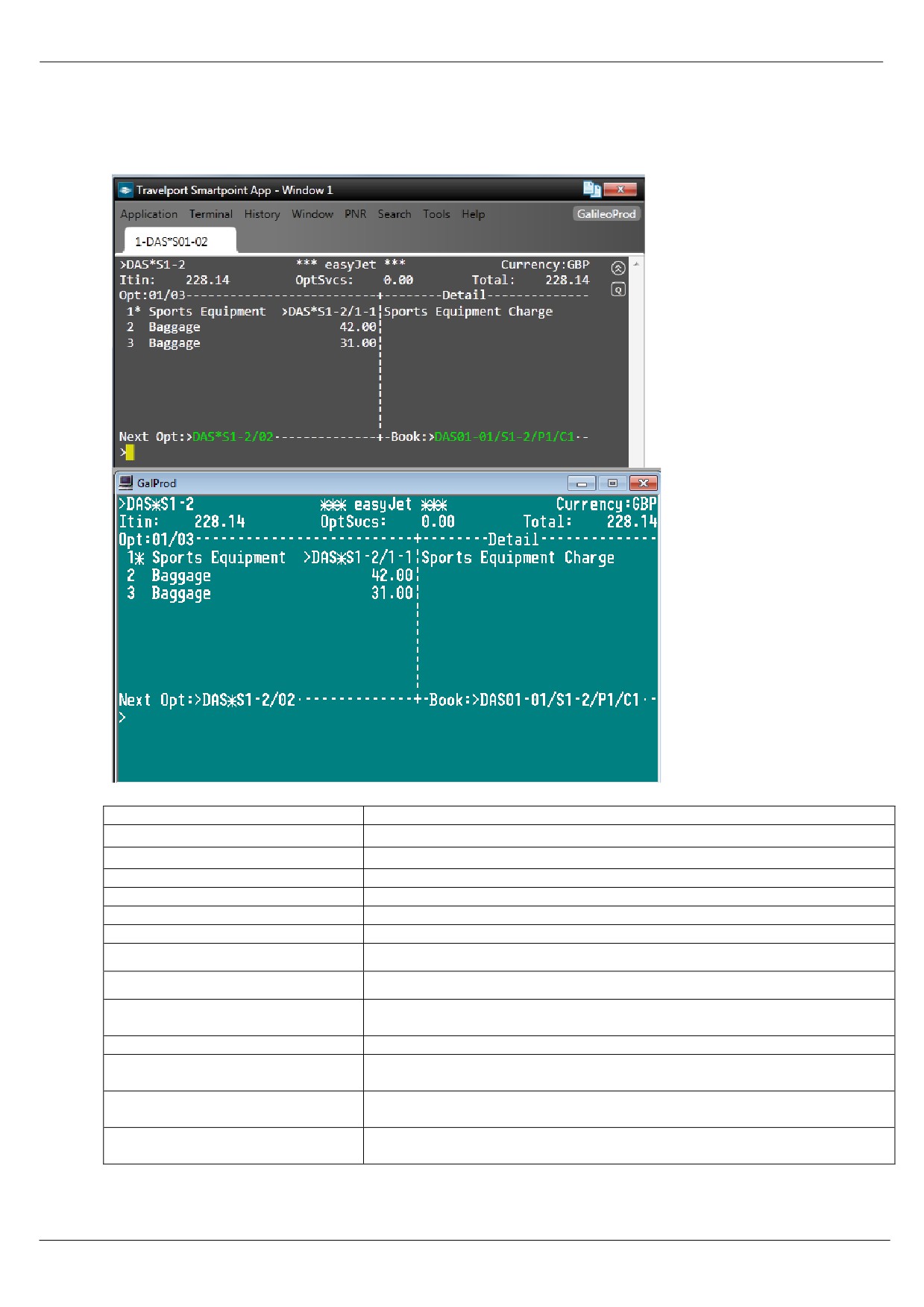The height and width of the screenshot is (1307, 924).
Task: Click Sports Equipment Charge text in Smartpoint window
Action: pyautogui.click(x=468, y=312)
